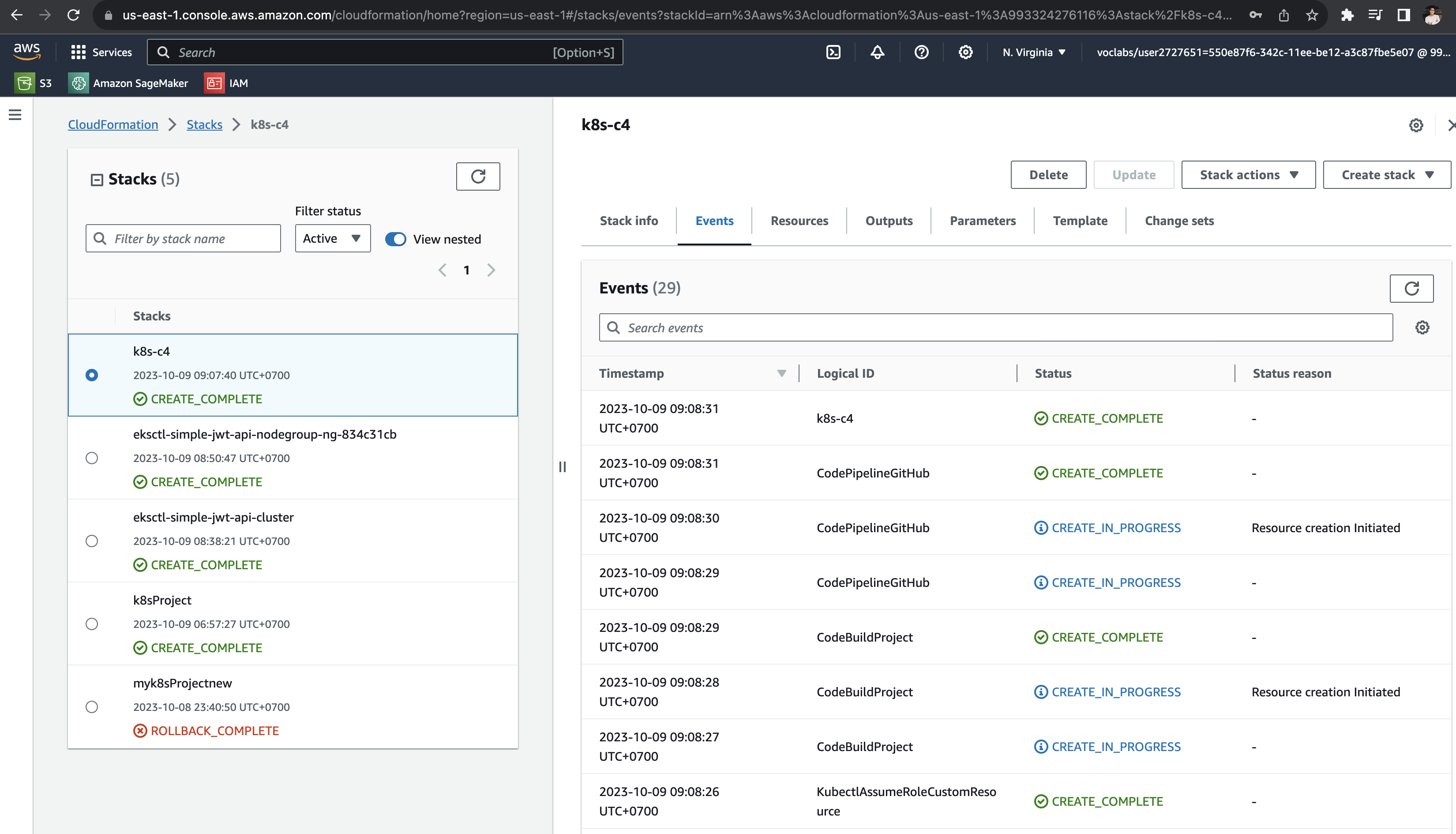Switch to the Resources tab
Image resolution: width=1456 pixels, height=834 pixels.
pos(799,221)
